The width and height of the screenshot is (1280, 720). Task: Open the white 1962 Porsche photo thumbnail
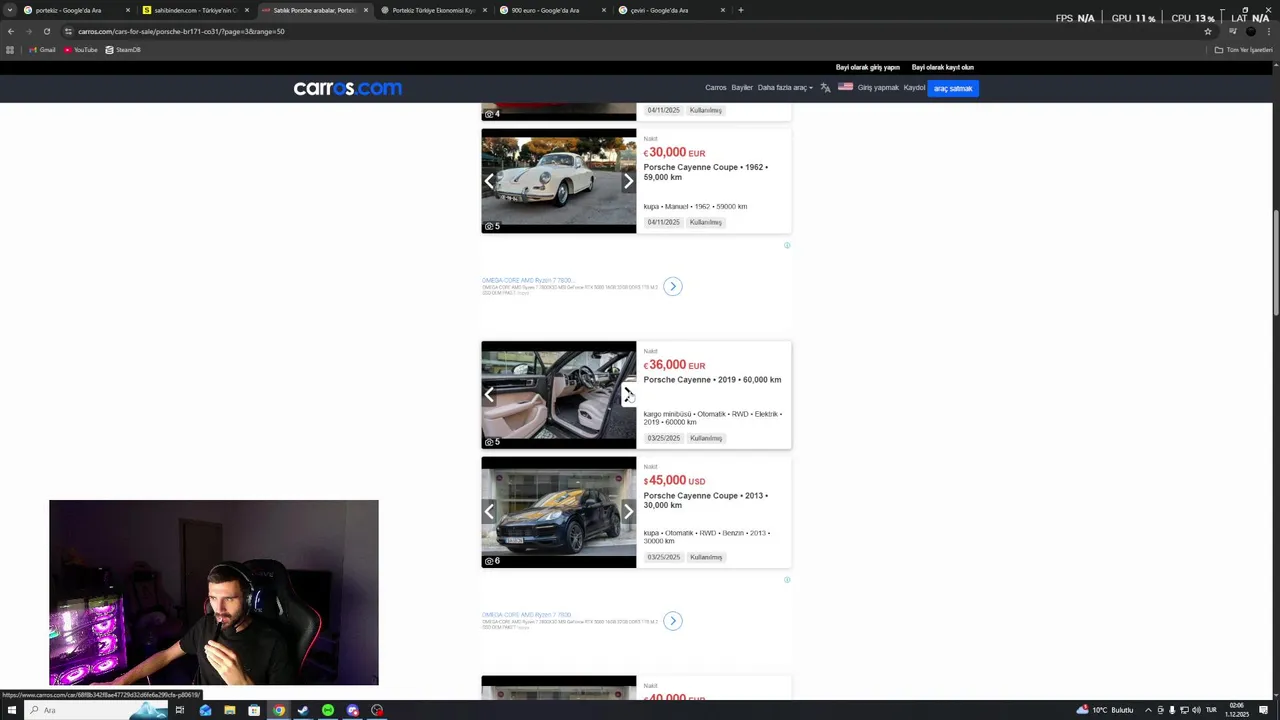click(x=558, y=181)
